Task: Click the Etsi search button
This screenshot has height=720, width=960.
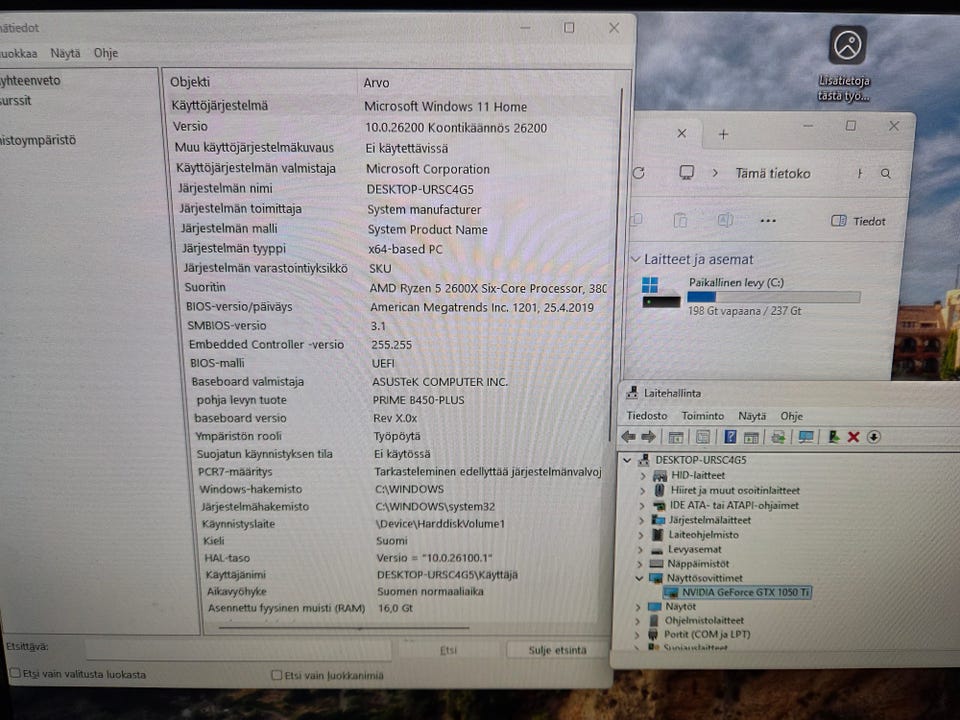Action: [x=448, y=650]
